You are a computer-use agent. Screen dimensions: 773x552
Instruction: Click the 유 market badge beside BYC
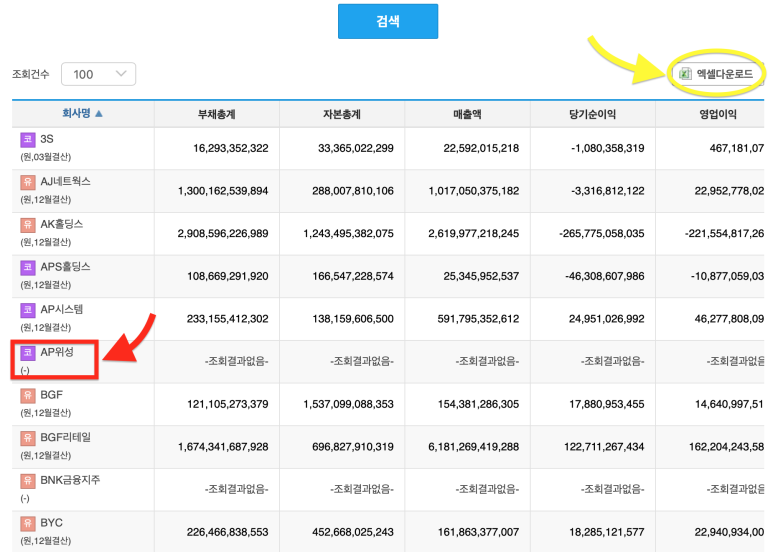pyautogui.click(x=28, y=523)
